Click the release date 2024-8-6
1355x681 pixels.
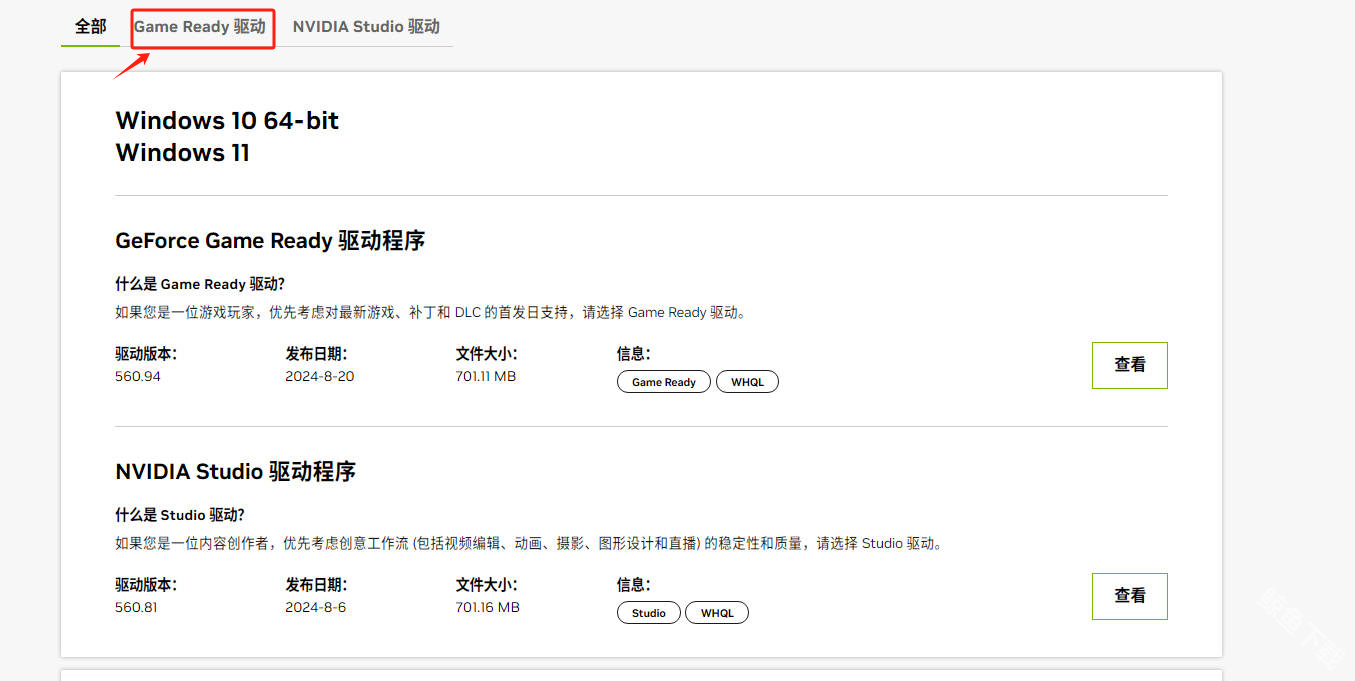[x=315, y=608]
